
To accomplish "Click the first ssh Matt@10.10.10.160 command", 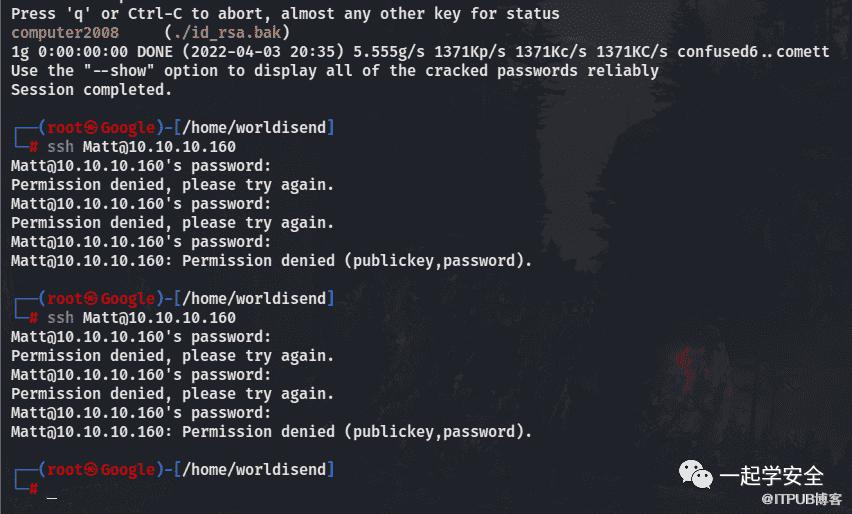I will (x=142, y=147).
